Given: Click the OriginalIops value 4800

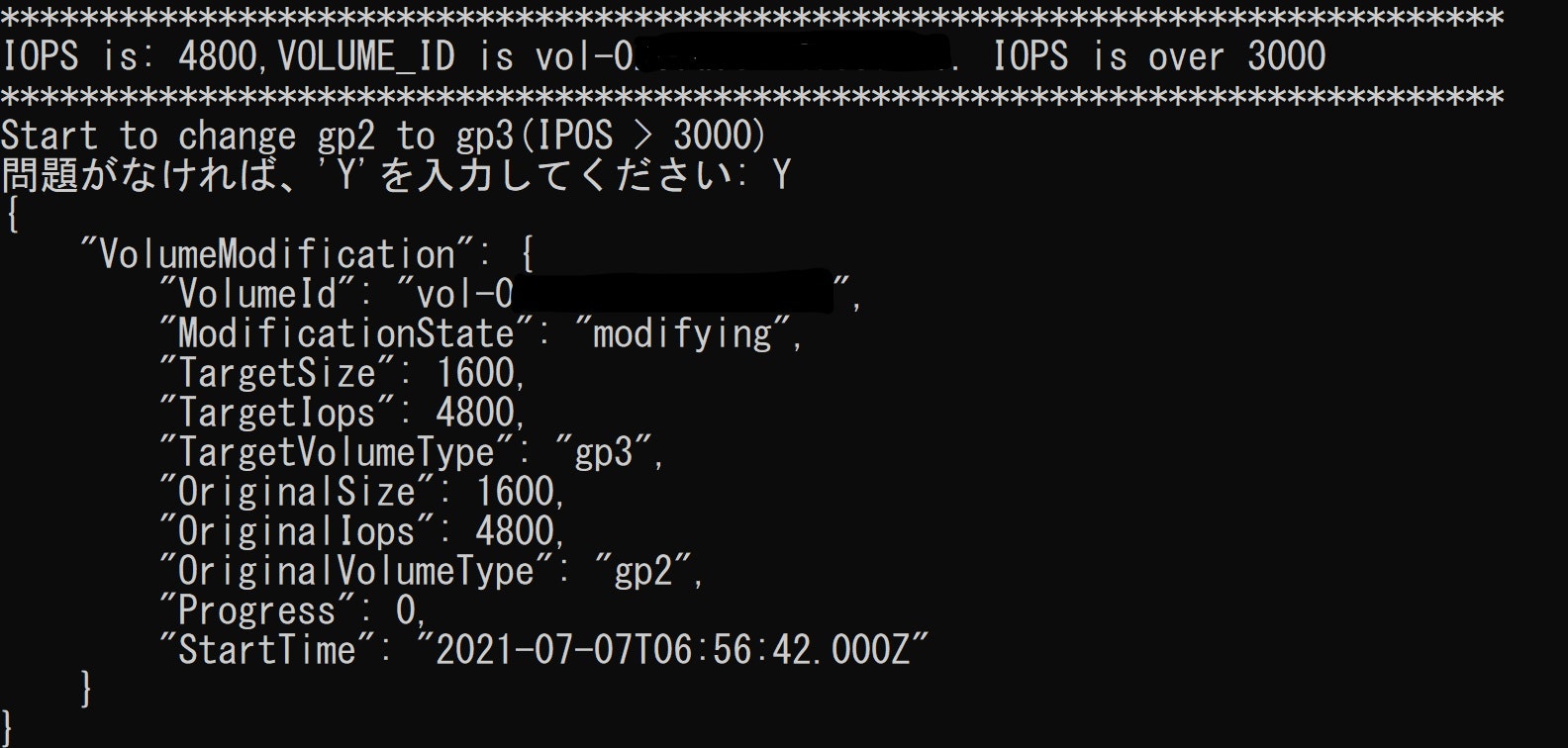Looking at the screenshot, I should tap(515, 531).
